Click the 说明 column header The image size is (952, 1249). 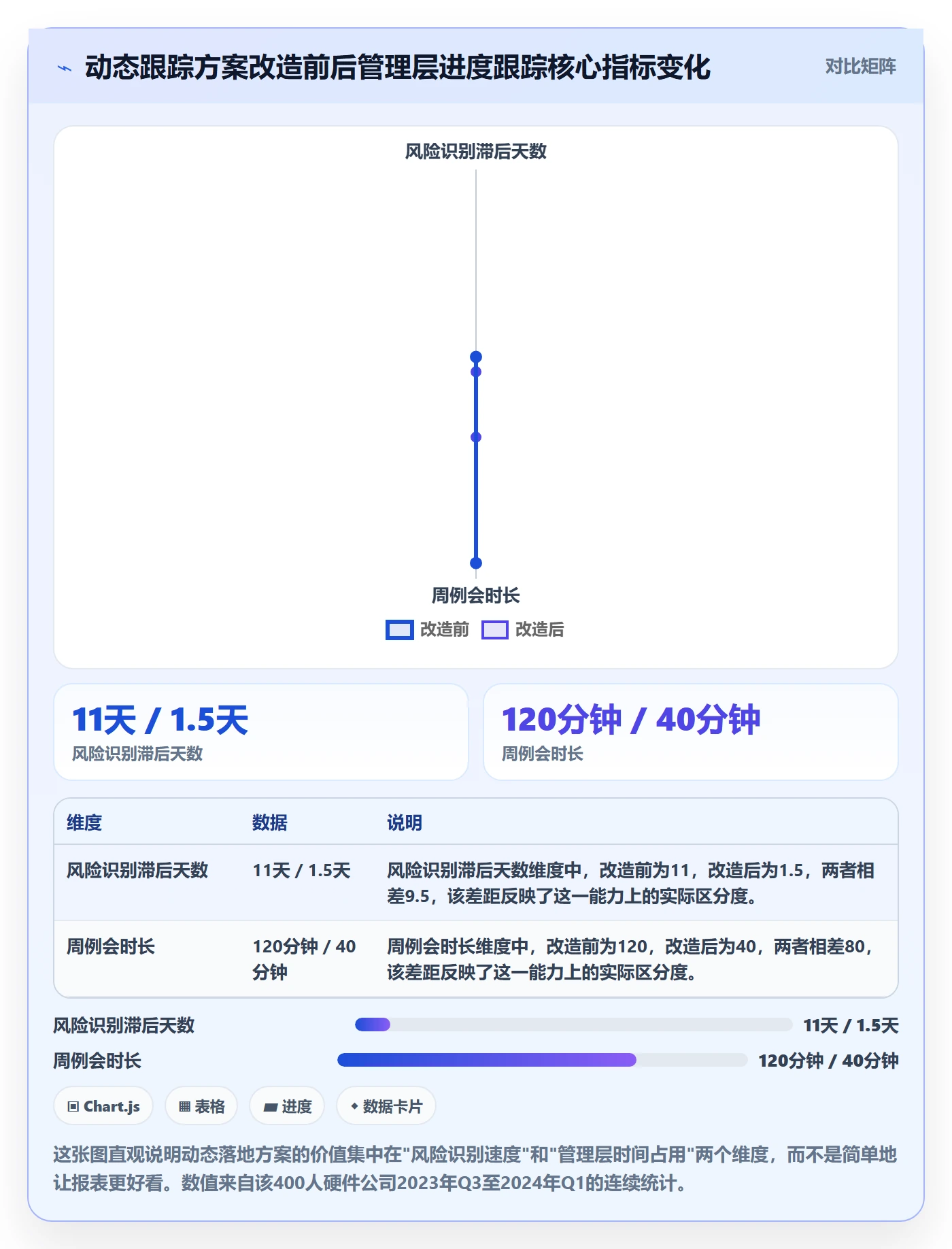[x=405, y=822]
